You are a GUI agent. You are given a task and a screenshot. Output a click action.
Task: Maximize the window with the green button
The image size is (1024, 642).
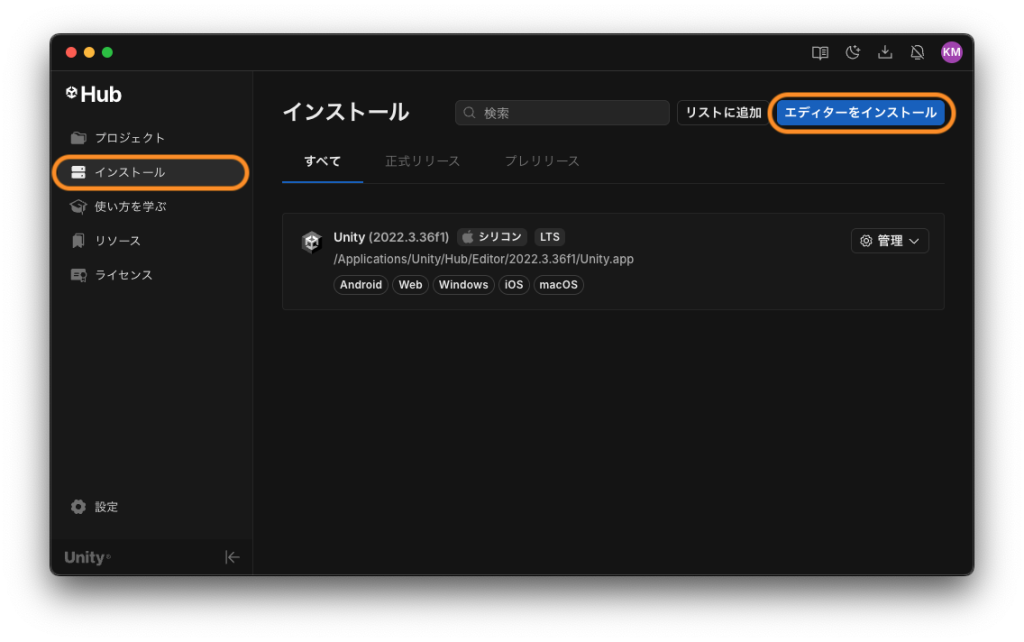[107, 52]
